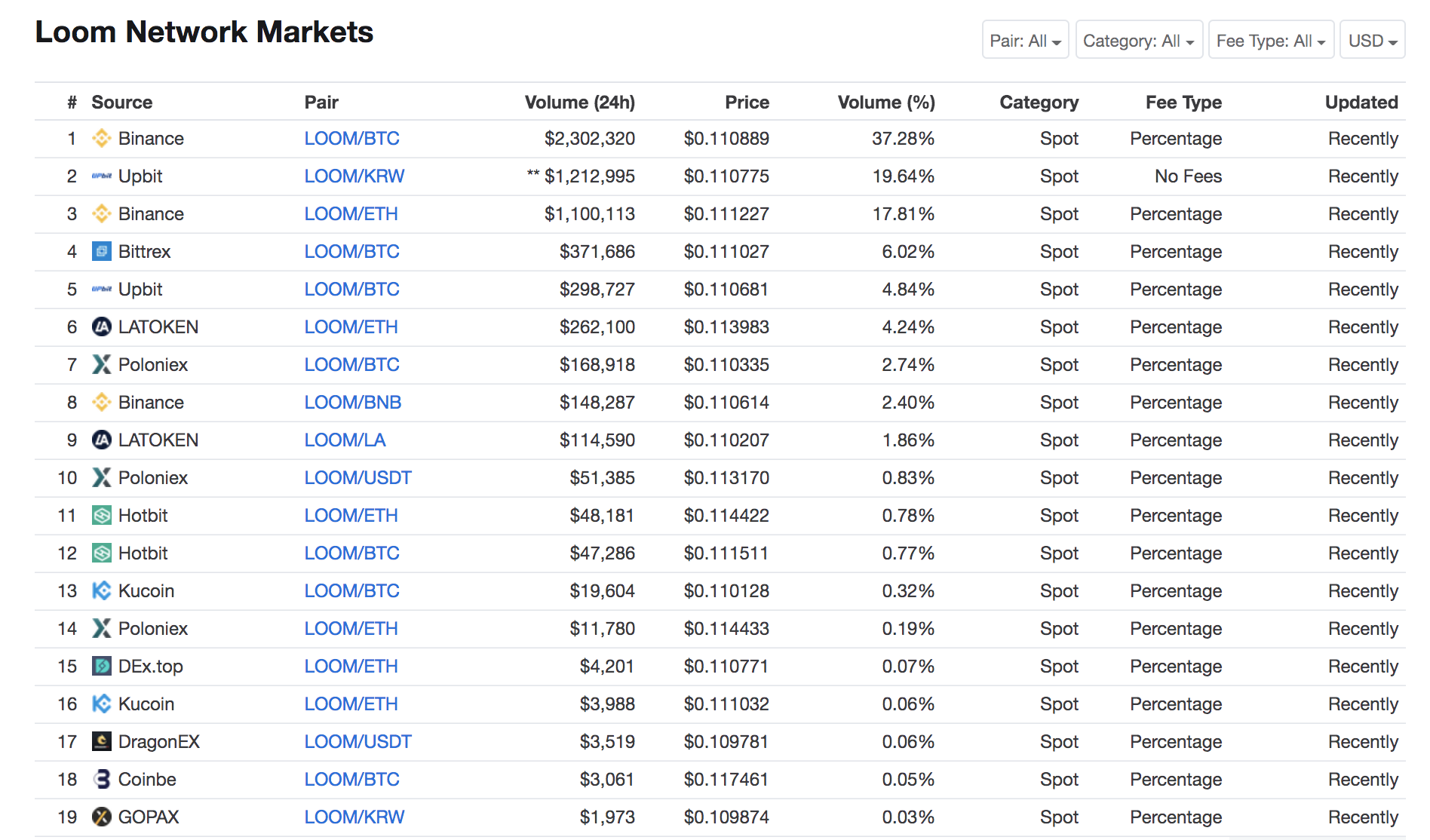1430x840 pixels.
Task: Open LOOM/LA pair link on LATOKEN row
Action: pos(345,440)
